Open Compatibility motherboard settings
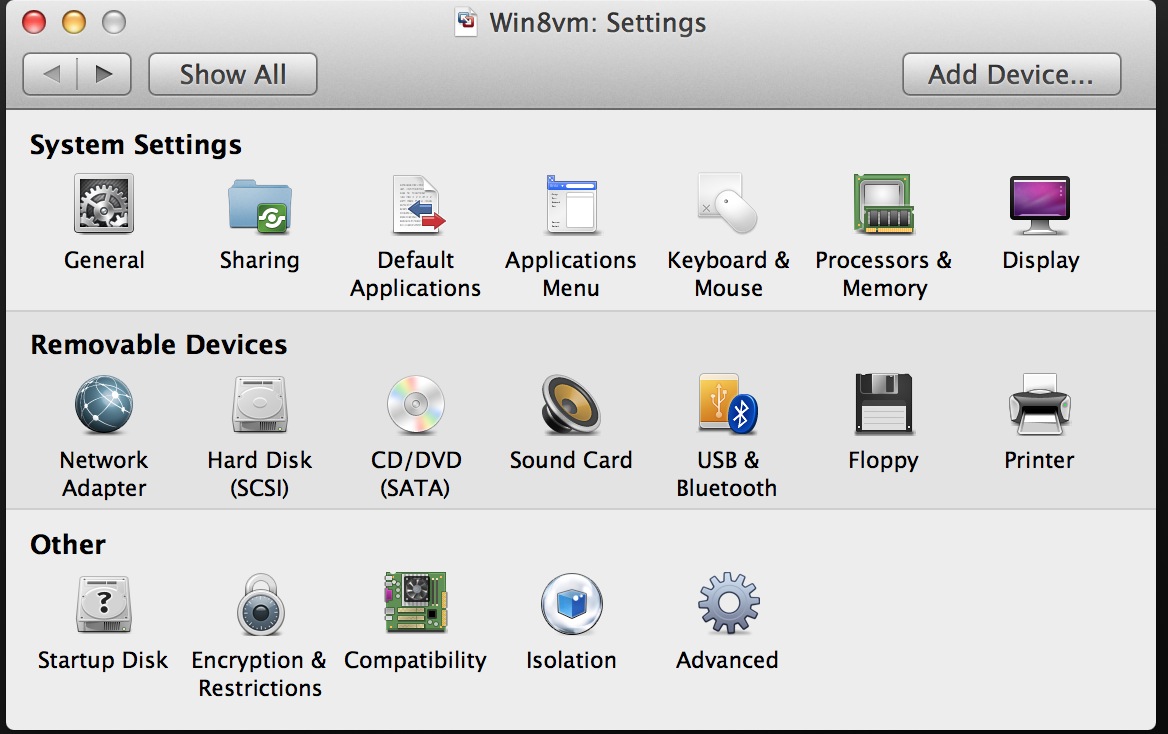Image resolution: width=1168 pixels, height=734 pixels. [x=416, y=602]
